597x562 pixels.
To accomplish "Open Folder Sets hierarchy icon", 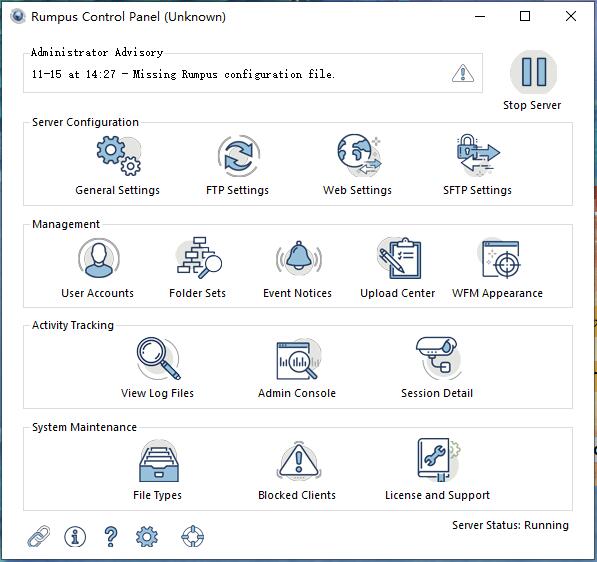I will (x=199, y=258).
